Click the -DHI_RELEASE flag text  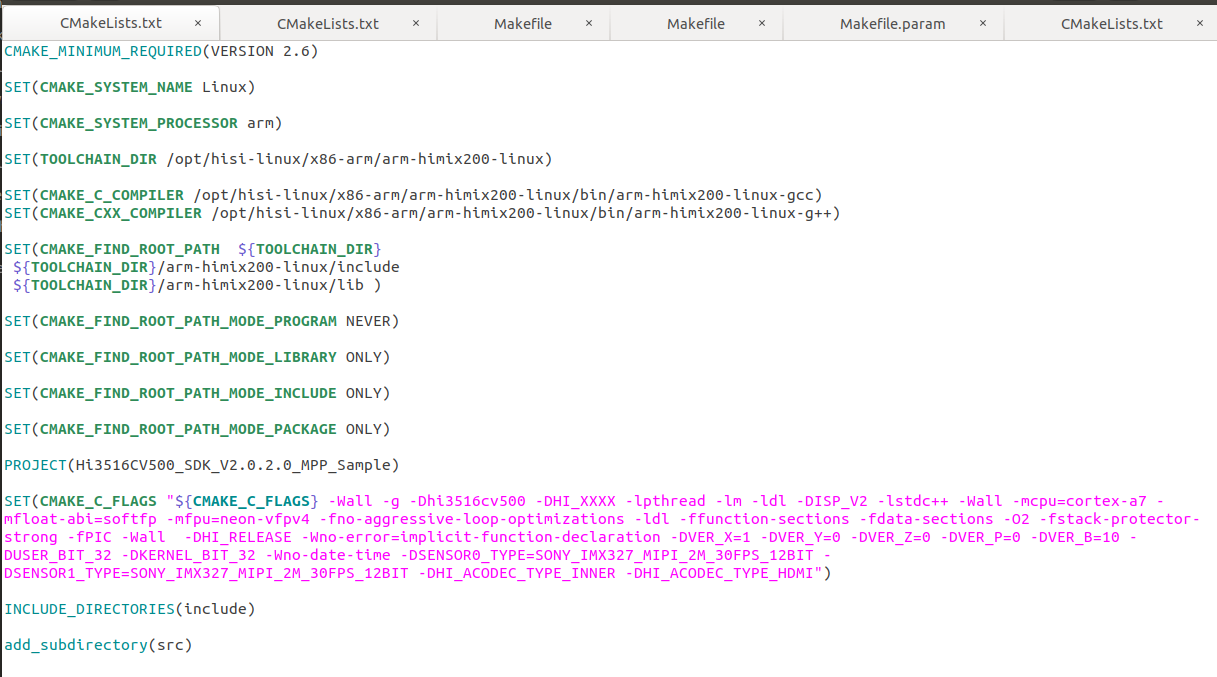(x=238, y=537)
